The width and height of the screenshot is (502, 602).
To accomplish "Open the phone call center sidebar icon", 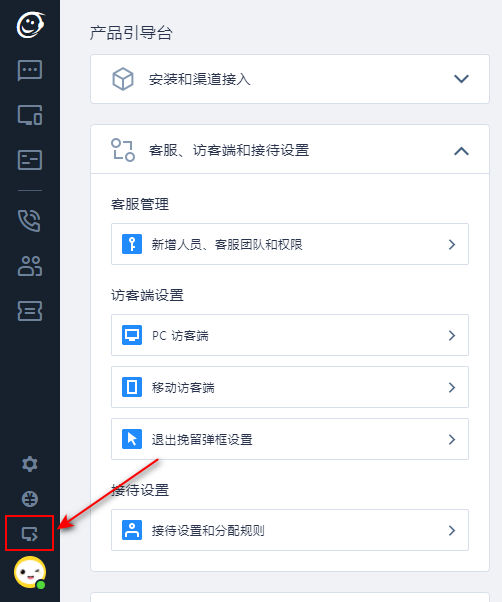I will (x=30, y=221).
